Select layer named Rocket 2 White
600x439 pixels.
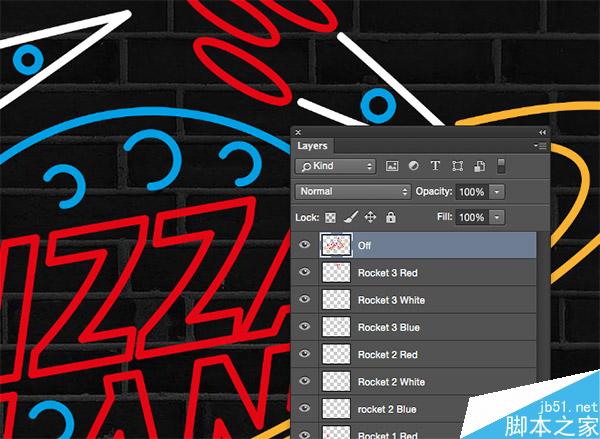pos(414,381)
